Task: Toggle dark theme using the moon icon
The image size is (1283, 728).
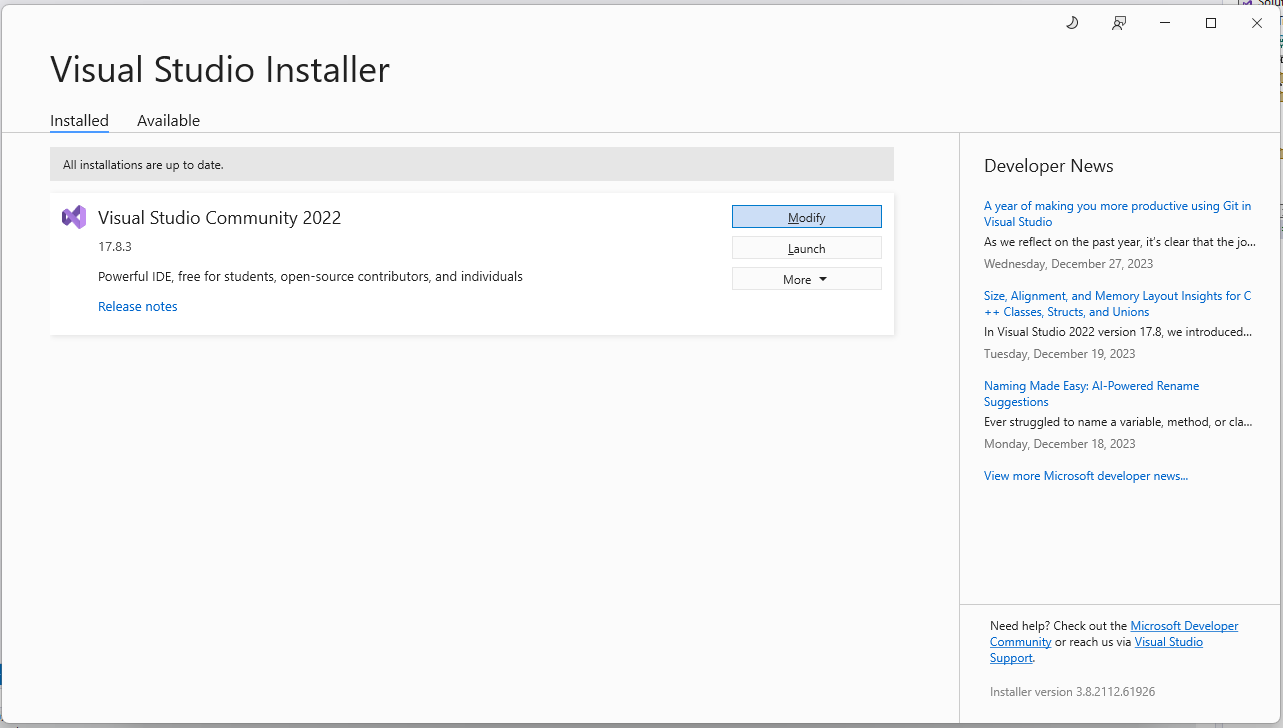Action: tap(1071, 22)
